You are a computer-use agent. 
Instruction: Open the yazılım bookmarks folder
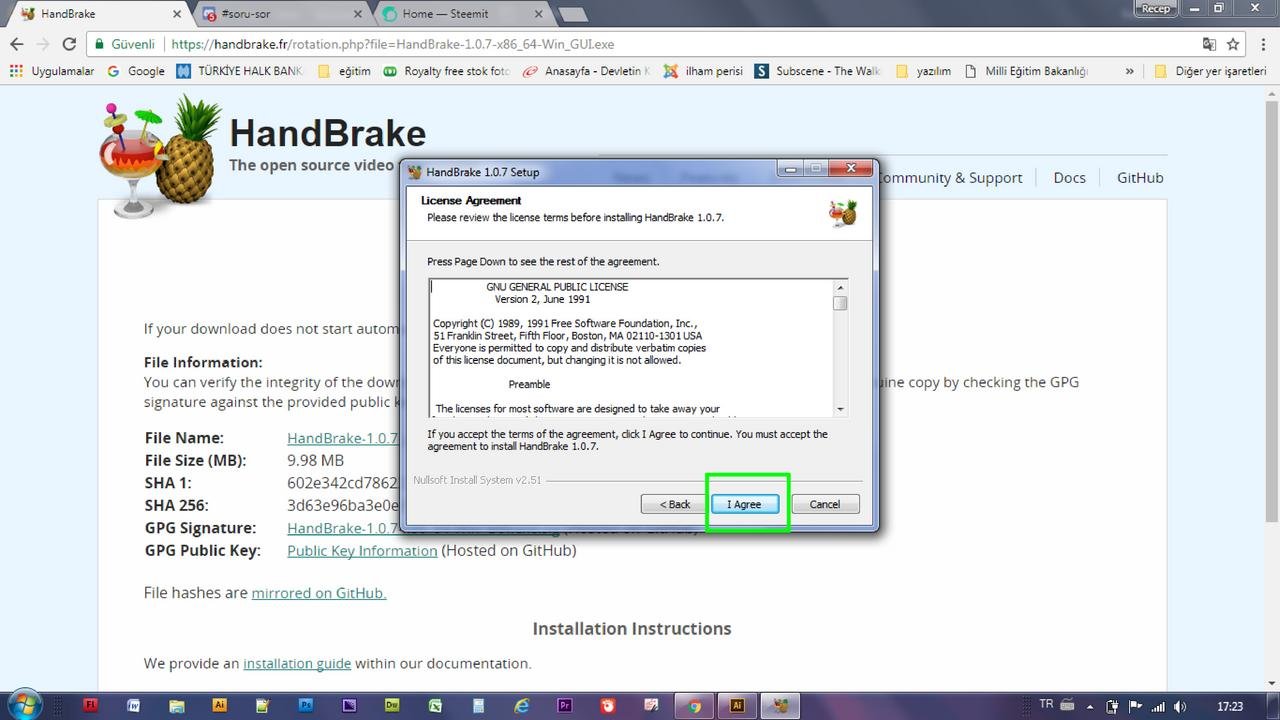(x=924, y=71)
